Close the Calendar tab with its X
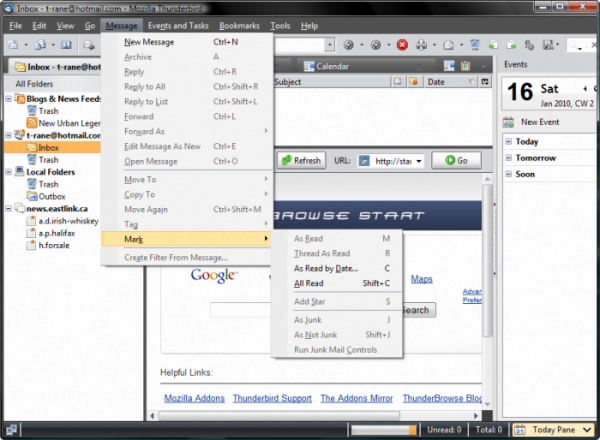The image size is (600, 440). [419, 67]
